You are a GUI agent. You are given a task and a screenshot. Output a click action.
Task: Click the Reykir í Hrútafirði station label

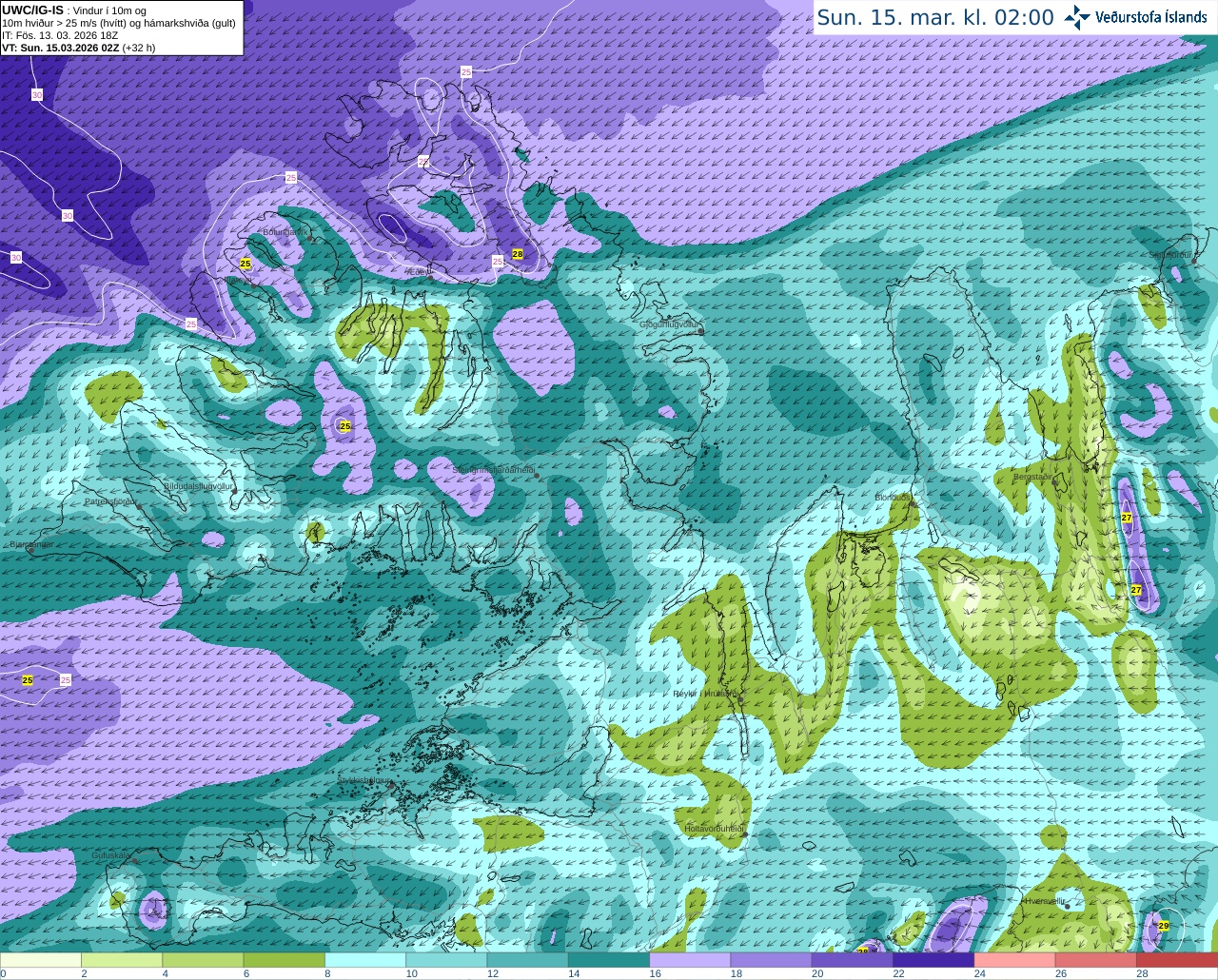[705, 695]
